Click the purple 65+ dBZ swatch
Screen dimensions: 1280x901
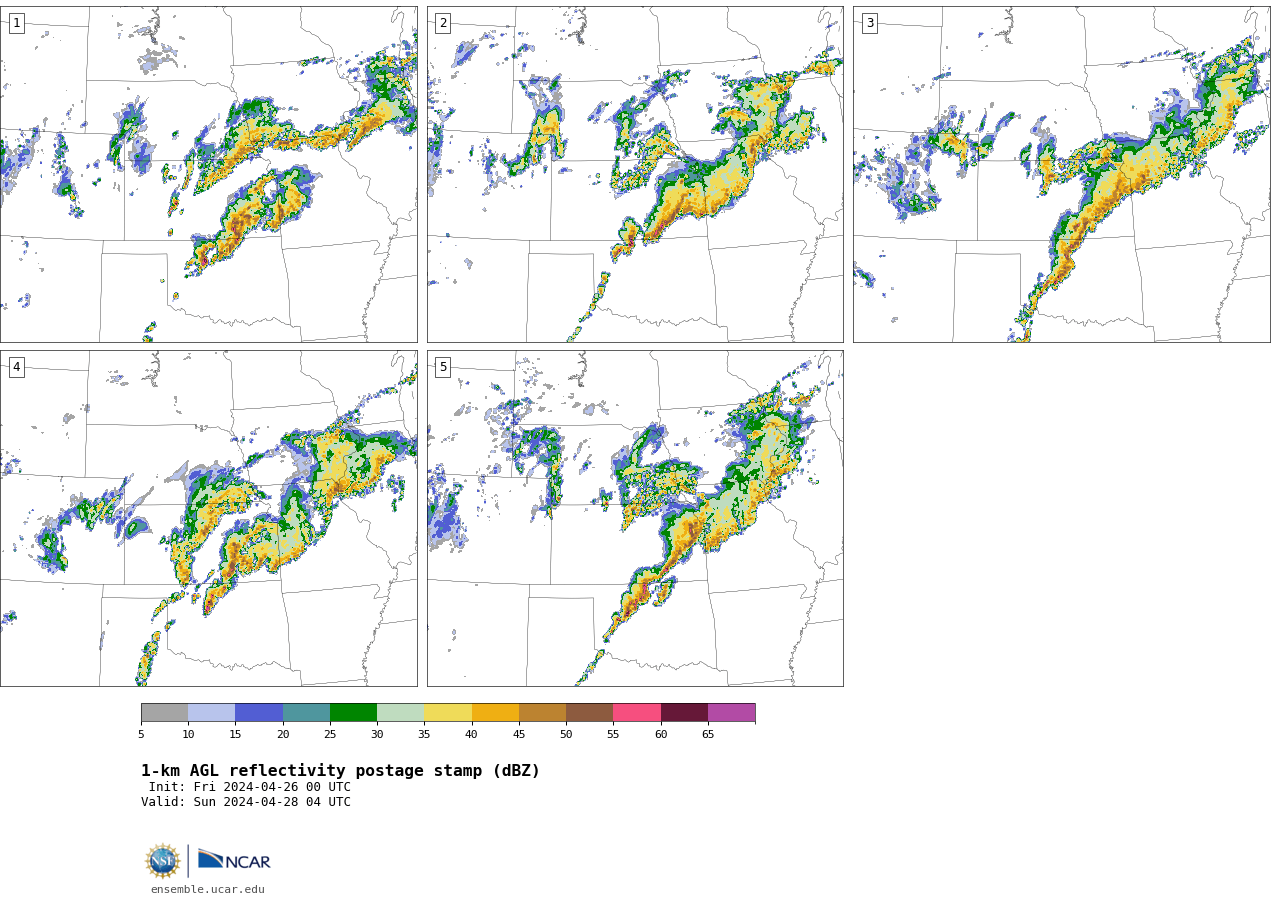point(732,713)
